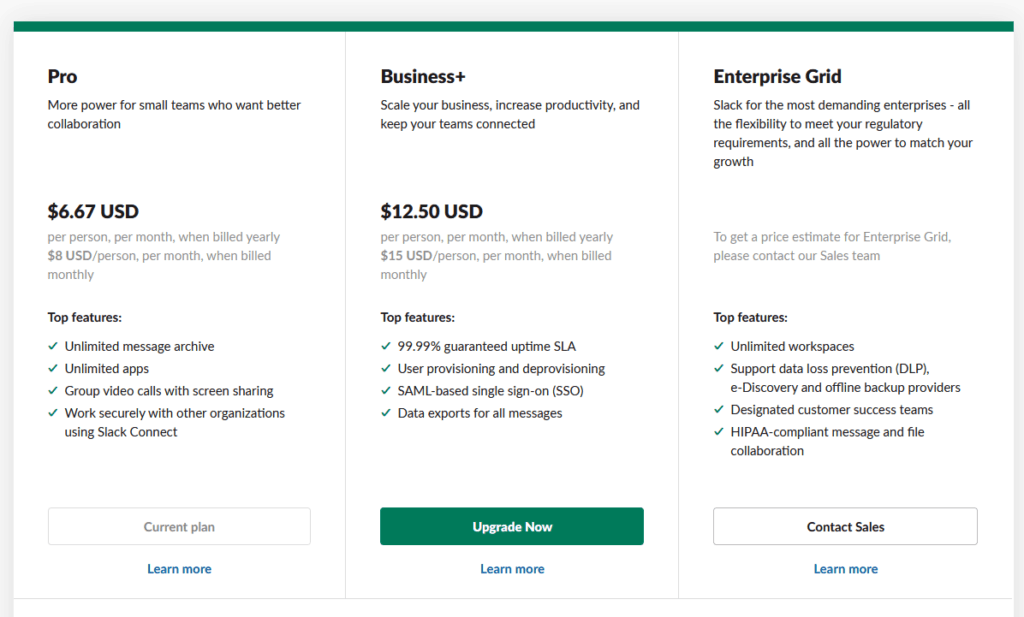Click checkmark beside 99.99% guaranteed uptime SLA
The image size is (1024, 617).
(386, 346)
